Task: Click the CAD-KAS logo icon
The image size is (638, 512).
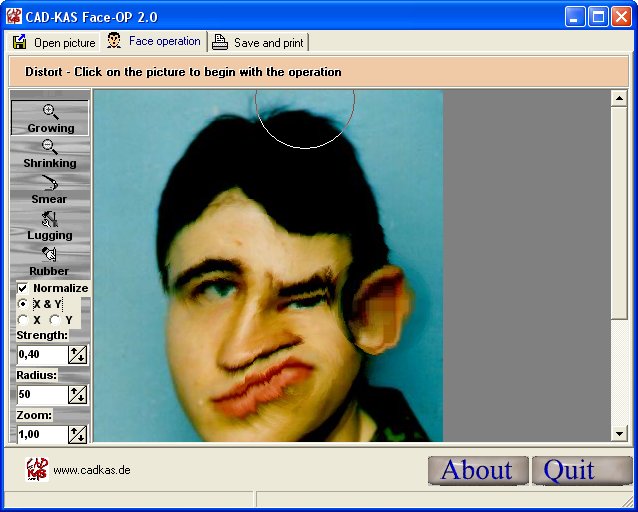Action: coord(36,469)
